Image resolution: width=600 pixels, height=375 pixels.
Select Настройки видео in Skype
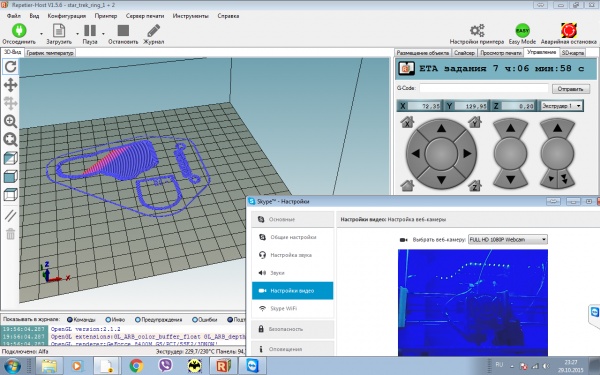coord(293,291)
